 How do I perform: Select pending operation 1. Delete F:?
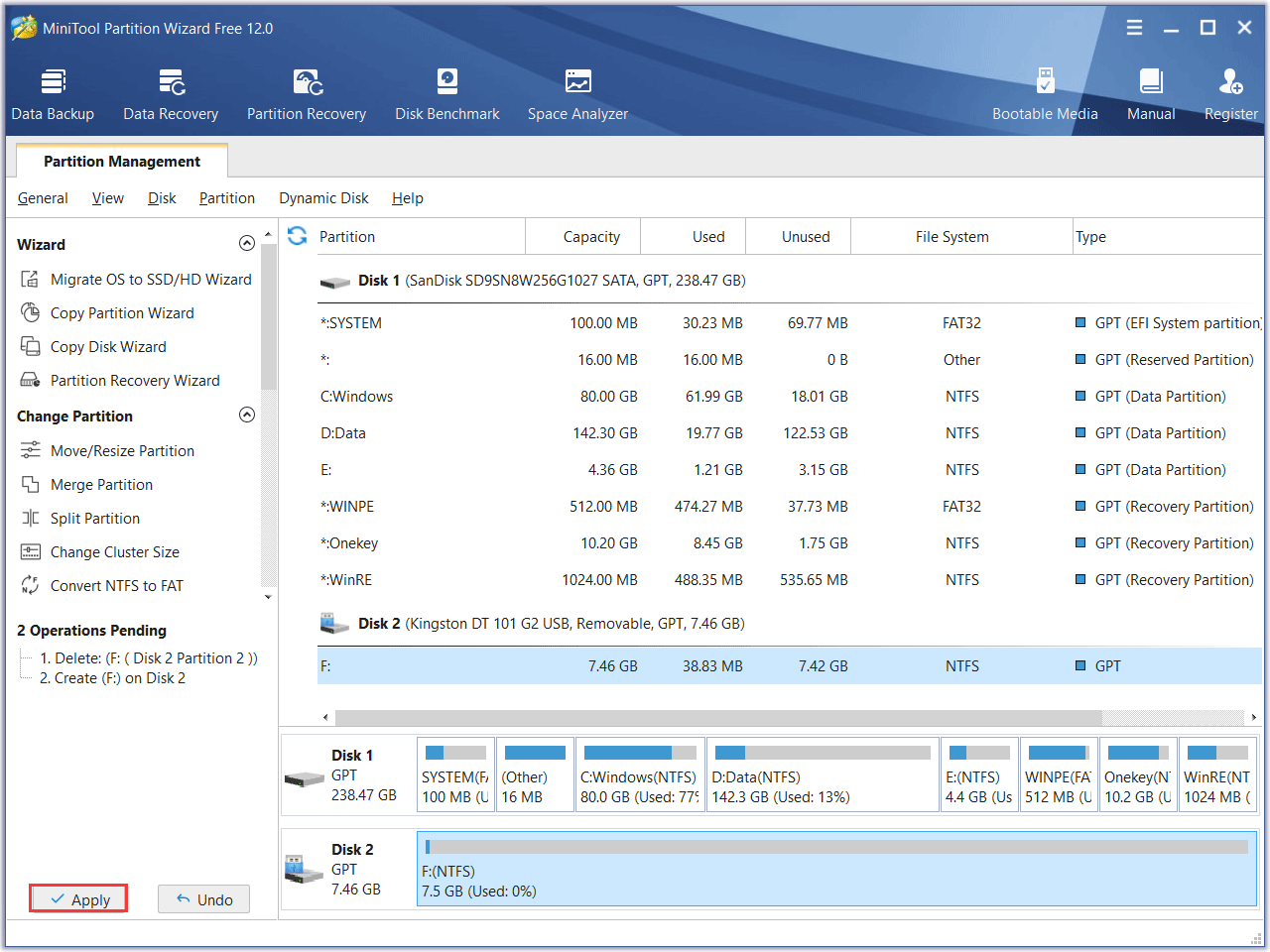pos(149,658)
